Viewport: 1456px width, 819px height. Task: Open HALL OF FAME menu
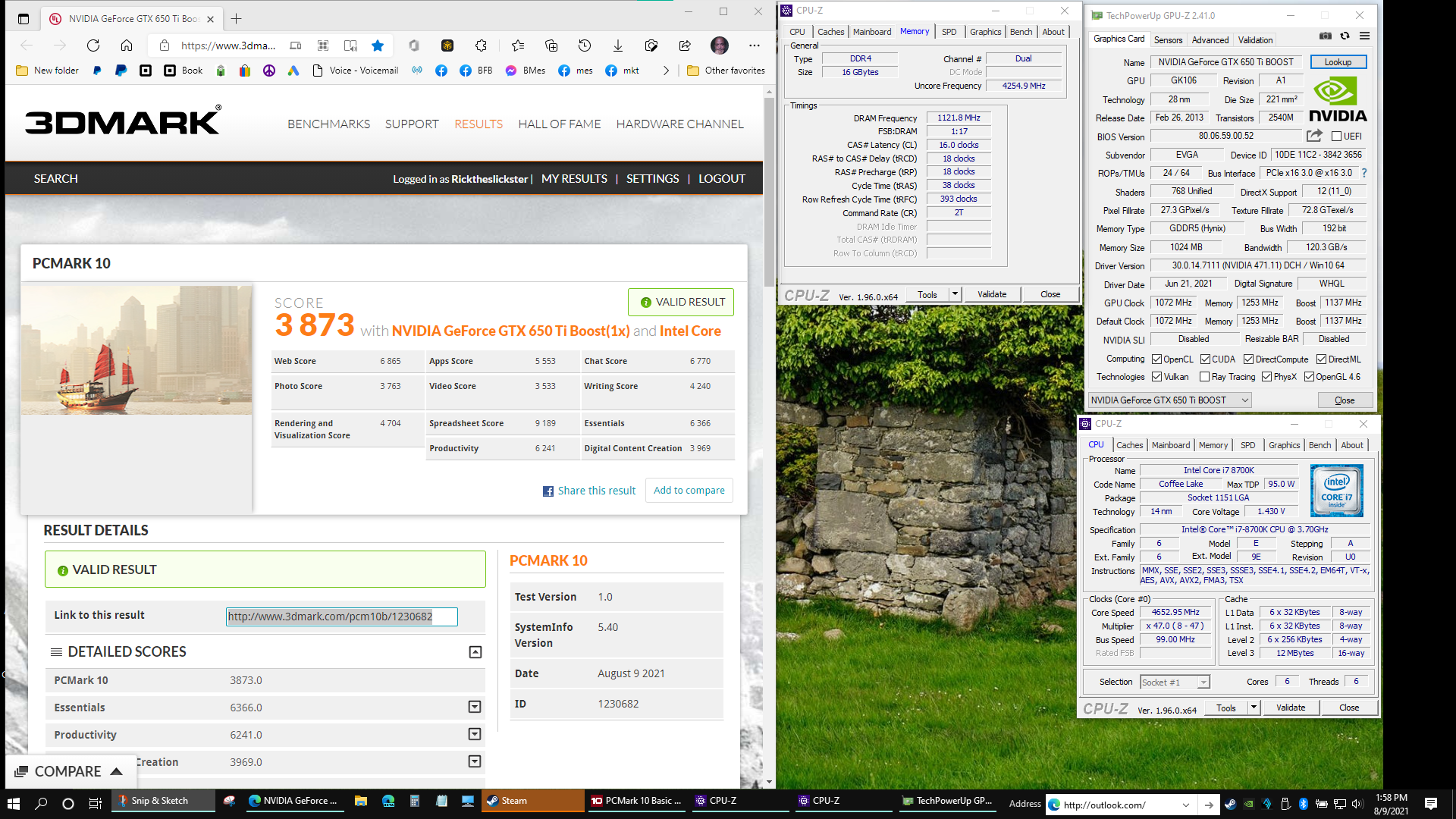coord(560,124)
